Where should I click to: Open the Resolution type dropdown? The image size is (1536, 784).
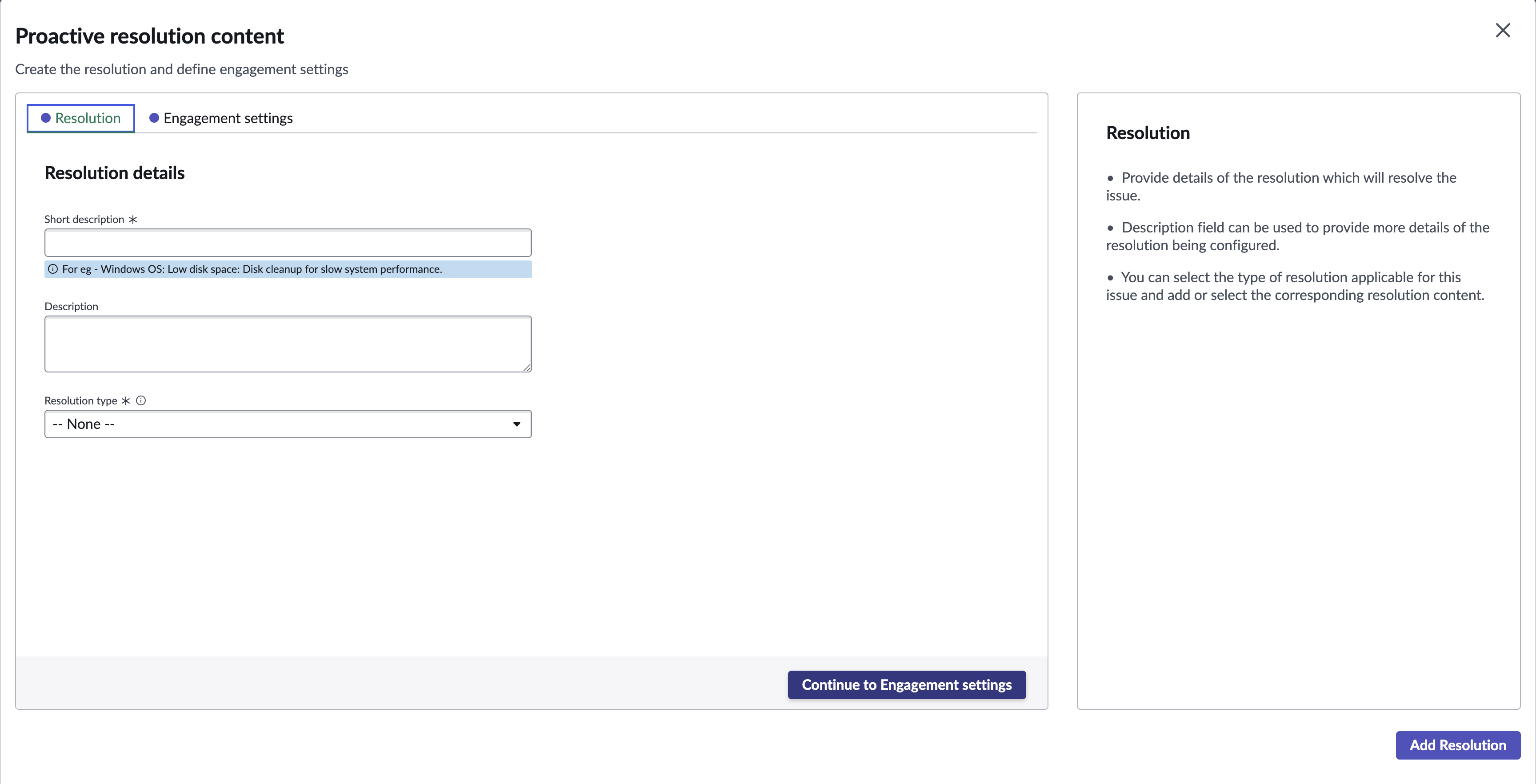[288, 424]
